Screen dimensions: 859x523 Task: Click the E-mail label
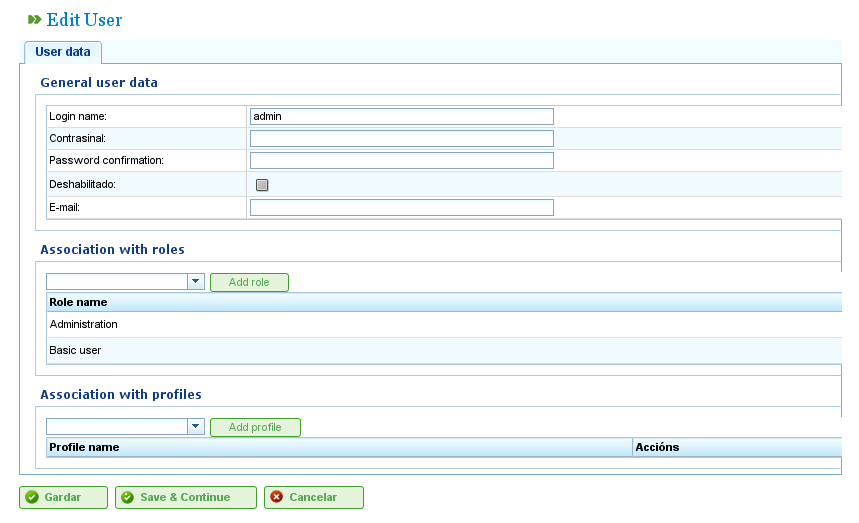(x=64, y=208)
